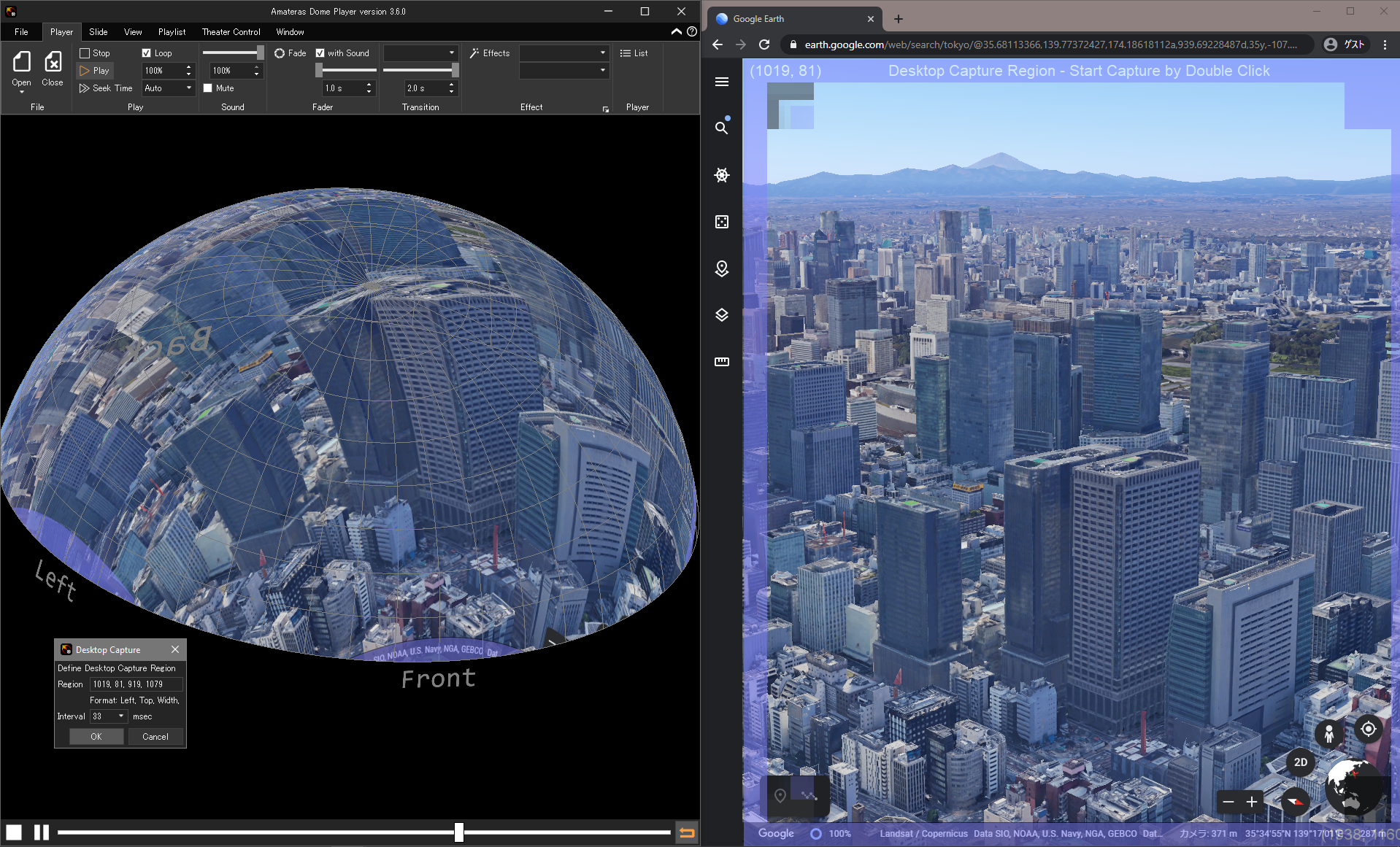
Task: Toggle the orange loop icon at bottom right
Action: (x=687, y=832)
